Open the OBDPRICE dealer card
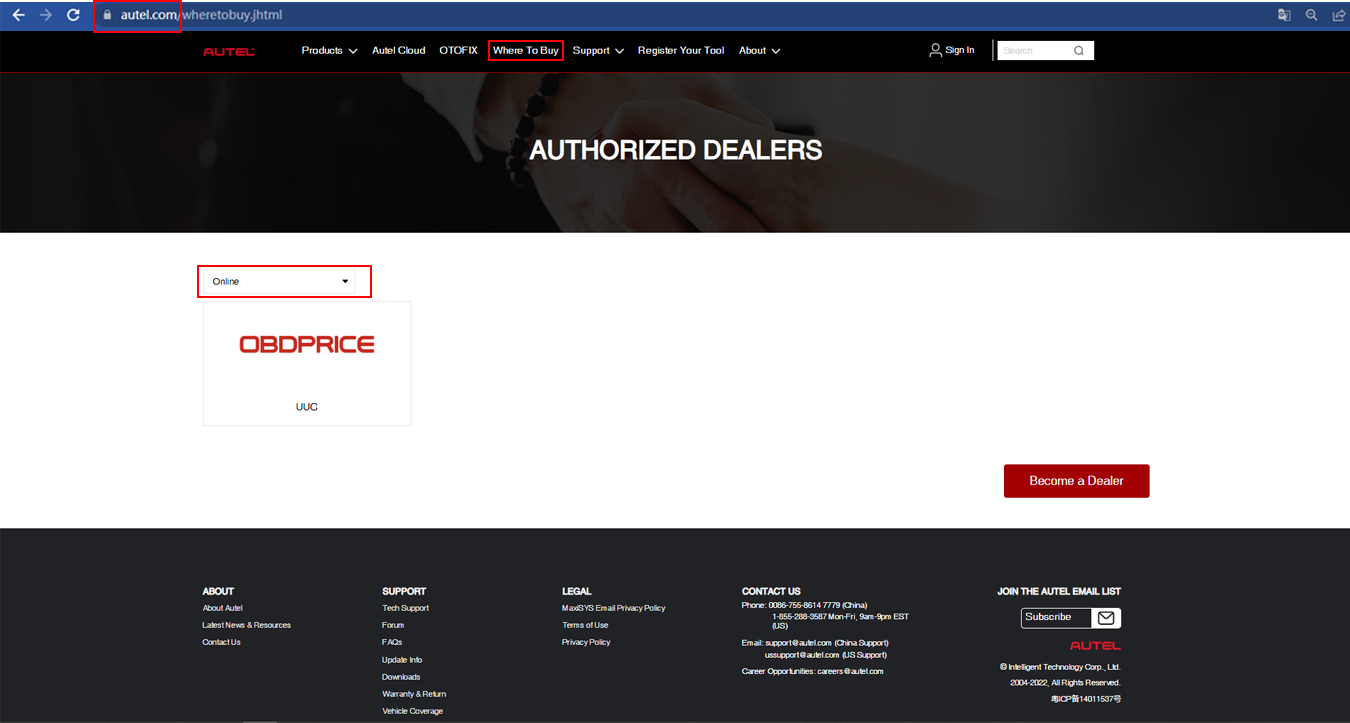Screen dimensions: 1350x723 (x=307, y=363)
